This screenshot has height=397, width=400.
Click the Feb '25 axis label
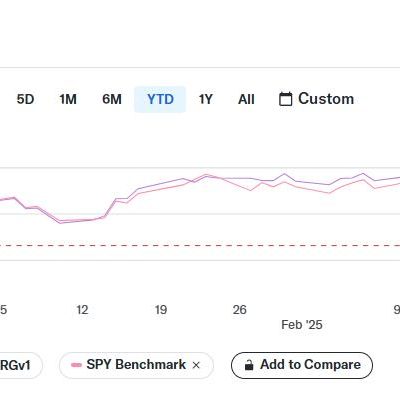click(x=302, y=325)
